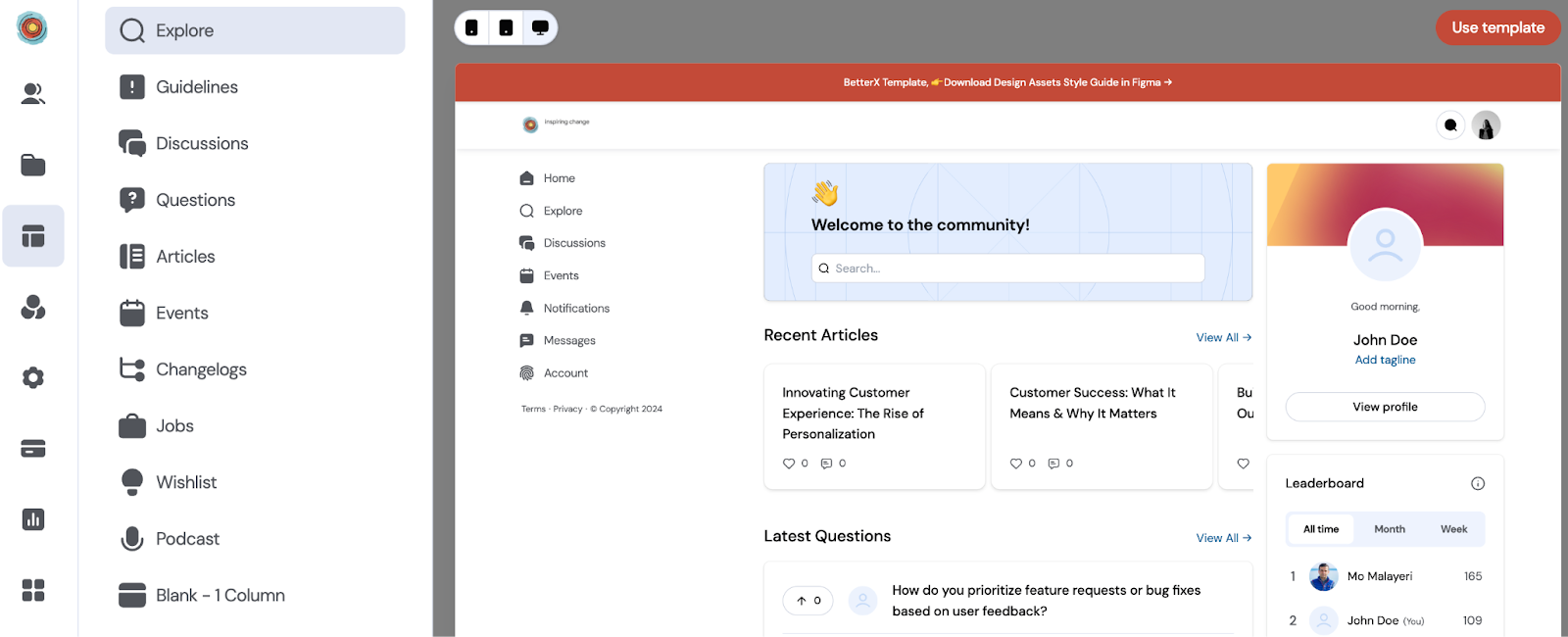Image resolution: width=1568 pixels, height=637 pixels.
Task: Open the folder icon in the left rail
Action: [33, 165]
